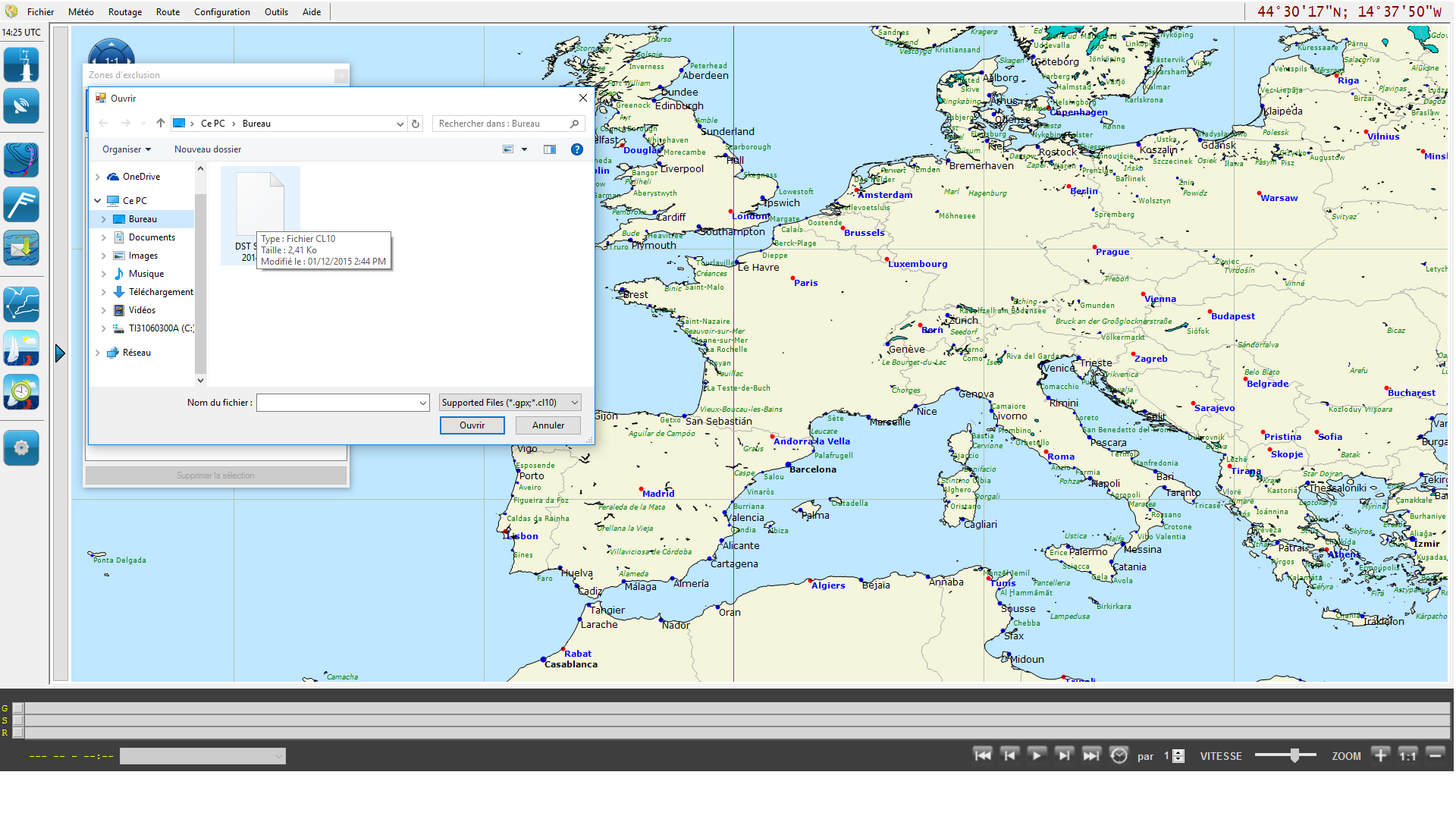This screenshot has width=1456, height=819.
Task: Click the gear settings sidebar icon
Action: [21, 448]
